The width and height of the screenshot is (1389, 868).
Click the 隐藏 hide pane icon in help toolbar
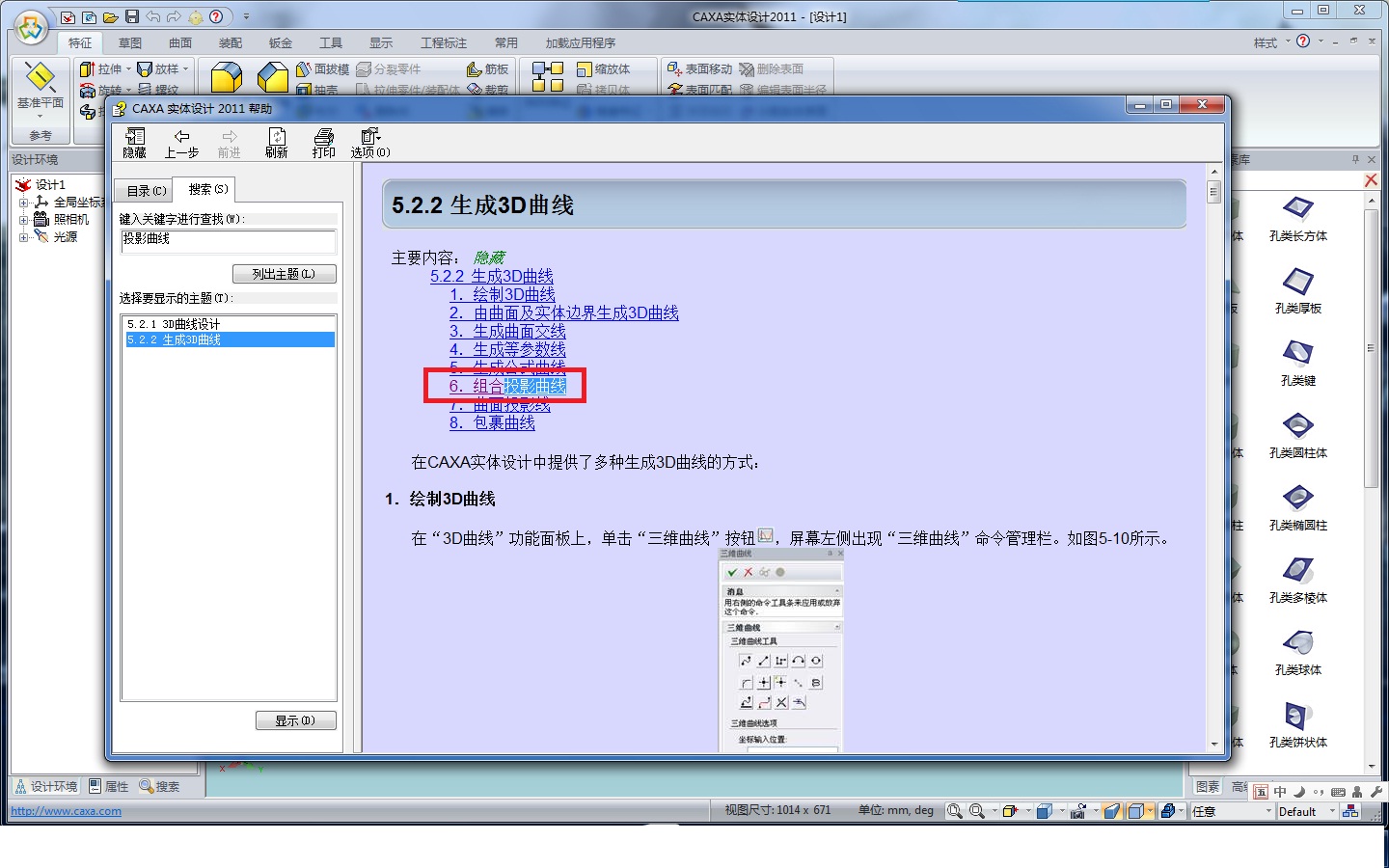point(135,143)
